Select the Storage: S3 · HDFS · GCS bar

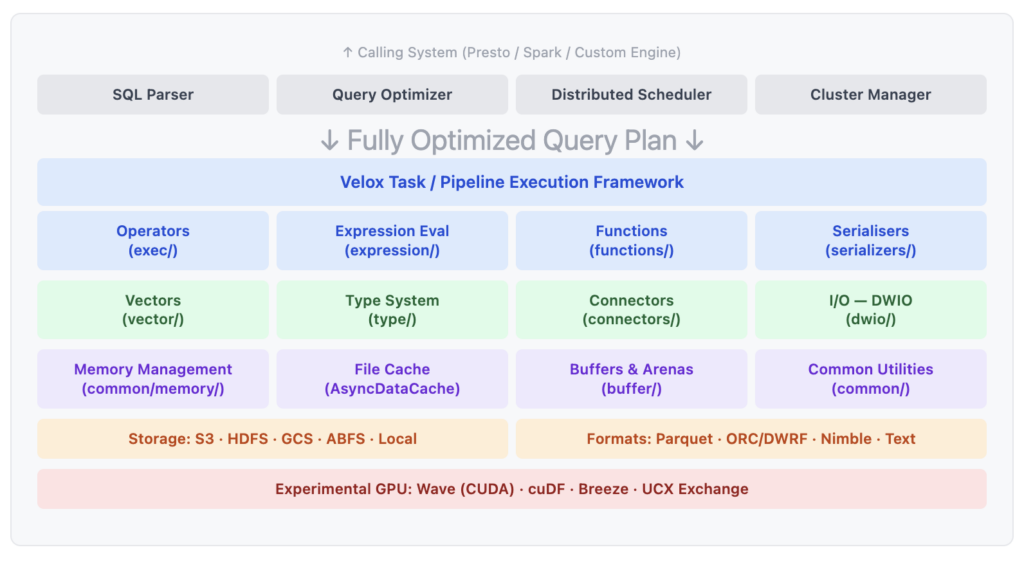tap(272, 439)
